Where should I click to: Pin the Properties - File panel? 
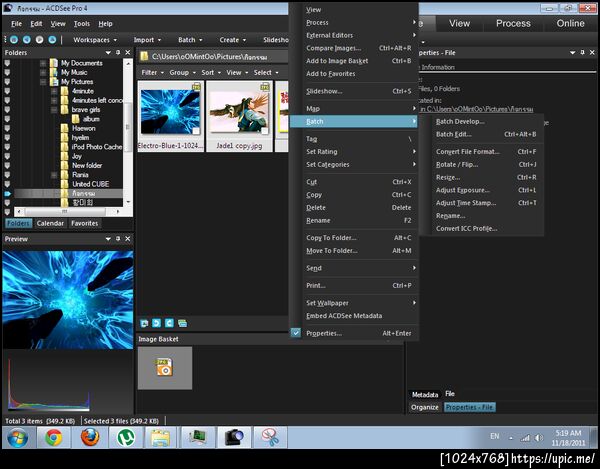[x=582, y=52]
